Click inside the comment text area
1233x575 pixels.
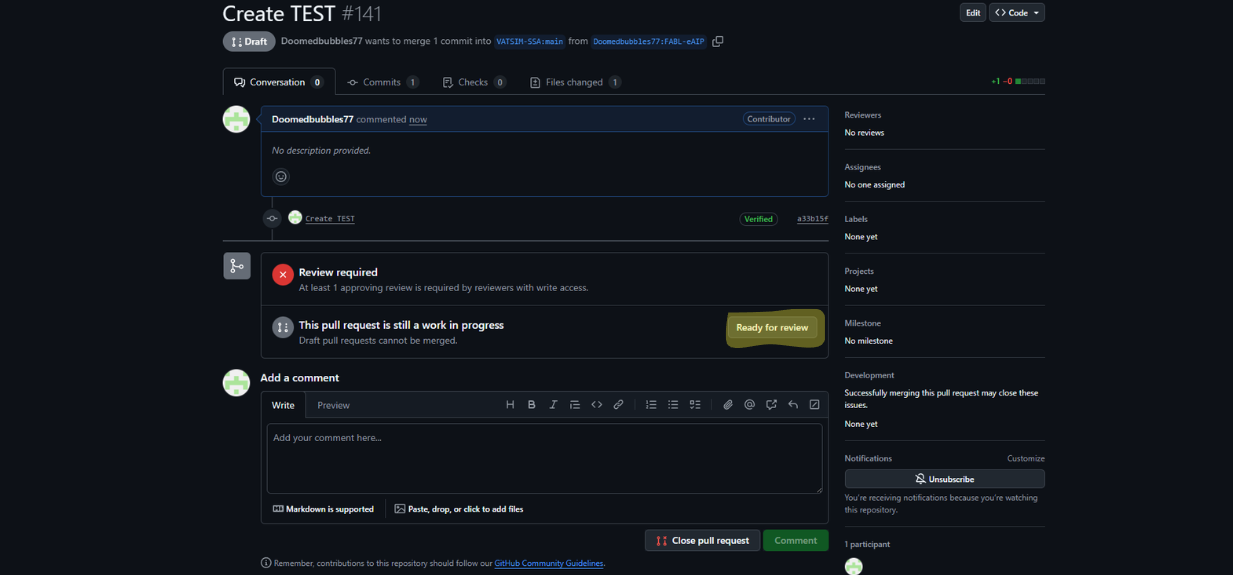pyautogui.click(x=544, y=458)
